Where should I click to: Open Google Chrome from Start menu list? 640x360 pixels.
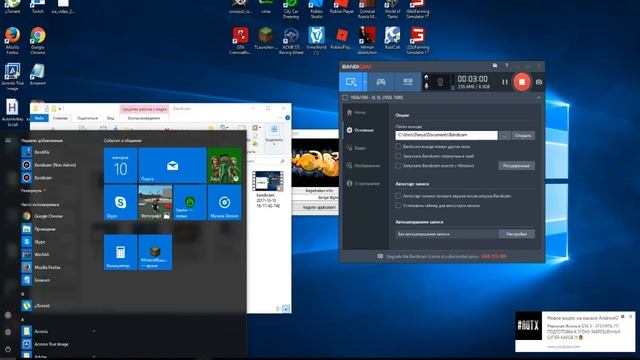pos(49,216)
